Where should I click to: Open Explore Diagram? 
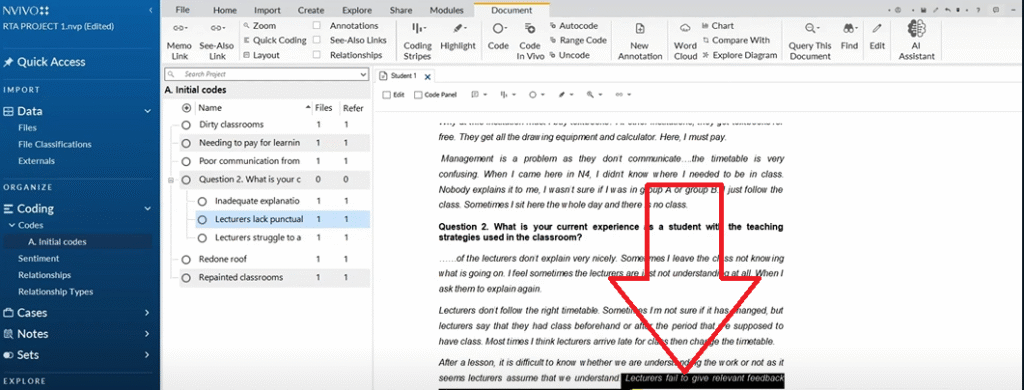740,56
